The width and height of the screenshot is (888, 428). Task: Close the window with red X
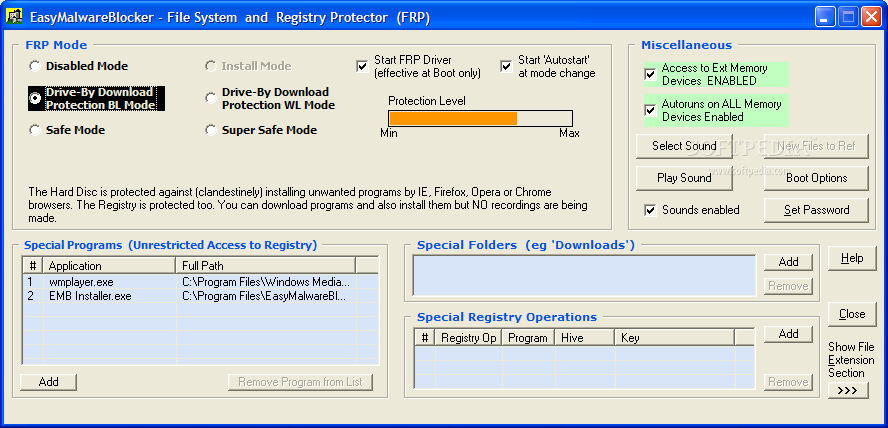click(x=871, y=18)
